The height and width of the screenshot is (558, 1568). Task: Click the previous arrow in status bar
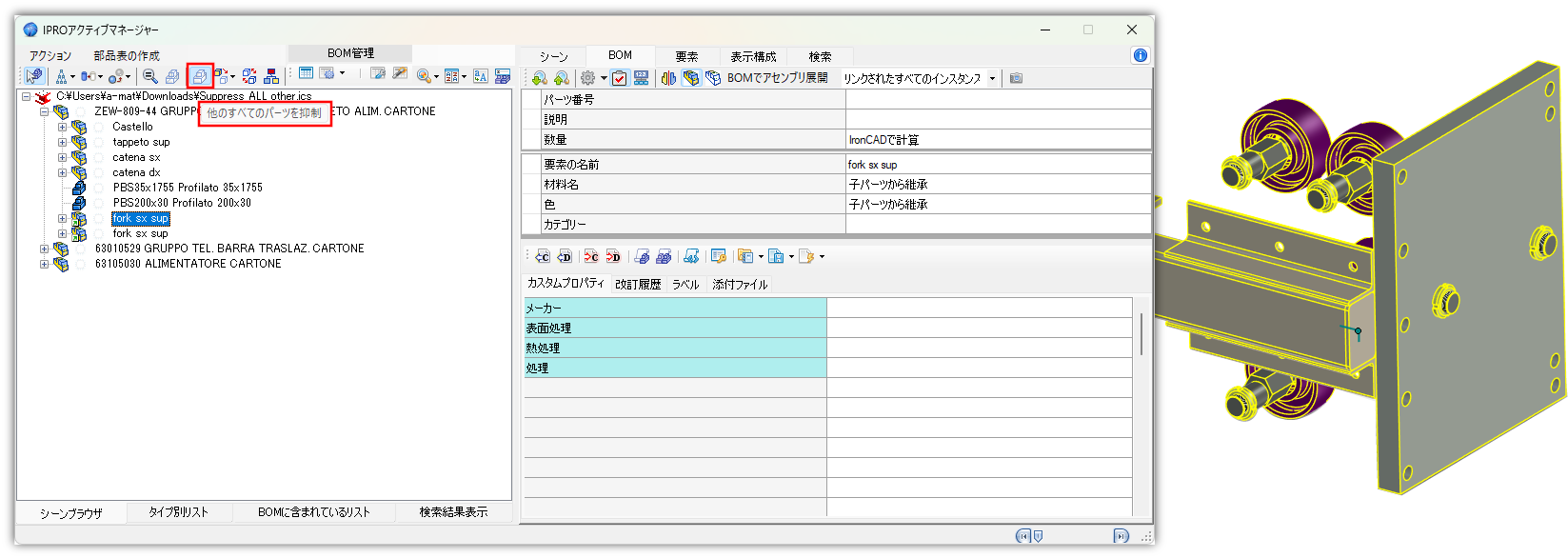click(x=1022, y=536)
